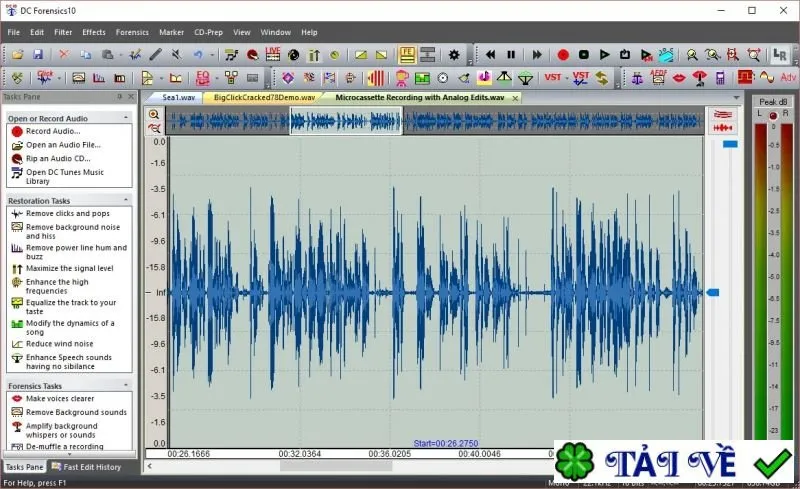Click the Reduce wind noise task
This screenshot has width=800, height=489.
(60, 344)
